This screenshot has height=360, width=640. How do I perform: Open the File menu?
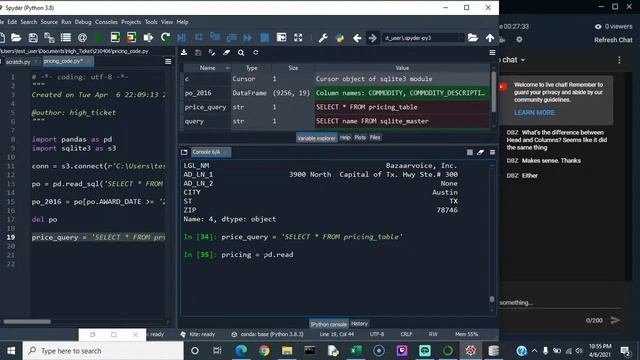(2, 22)
